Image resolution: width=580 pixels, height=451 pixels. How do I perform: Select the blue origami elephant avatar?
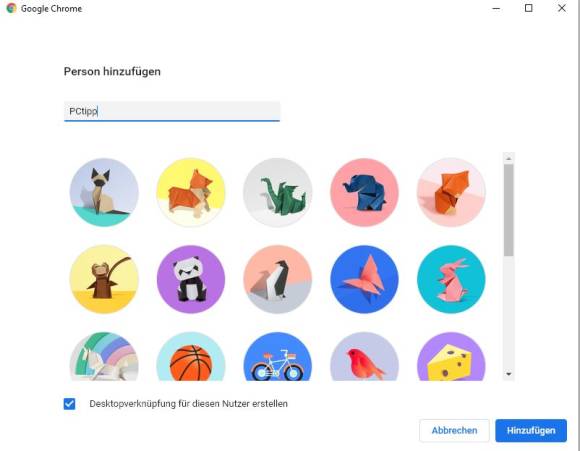(x=364, y=192)
